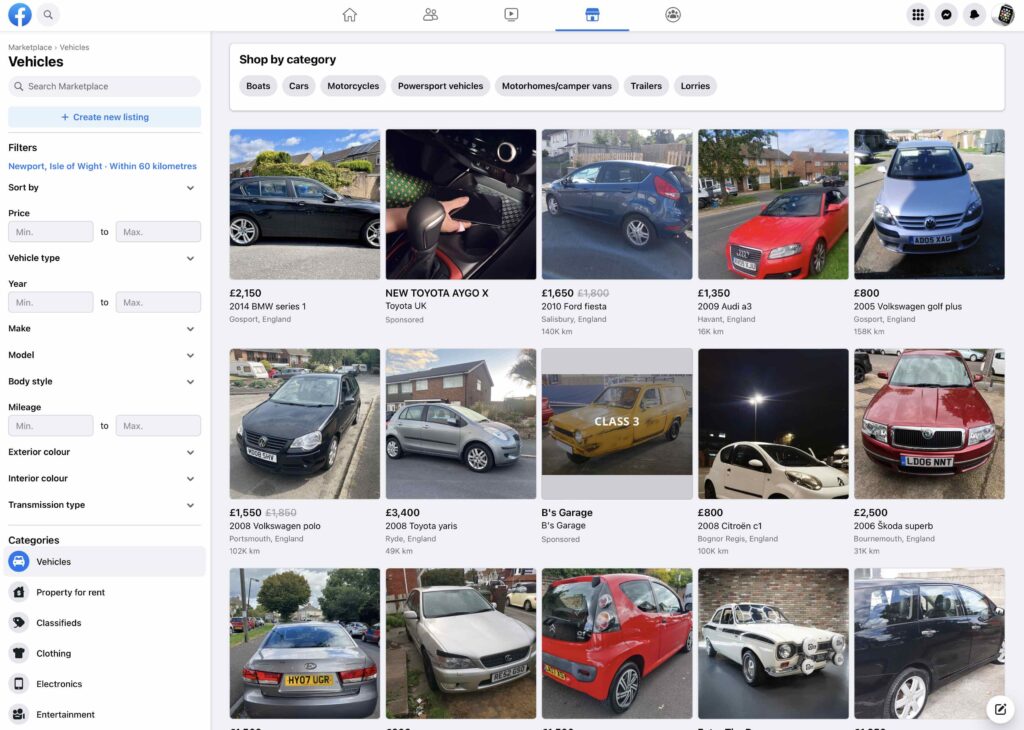Switch to the Friends tab
1024x730 pixels.
pyautogui.click(x=430, y=14)
